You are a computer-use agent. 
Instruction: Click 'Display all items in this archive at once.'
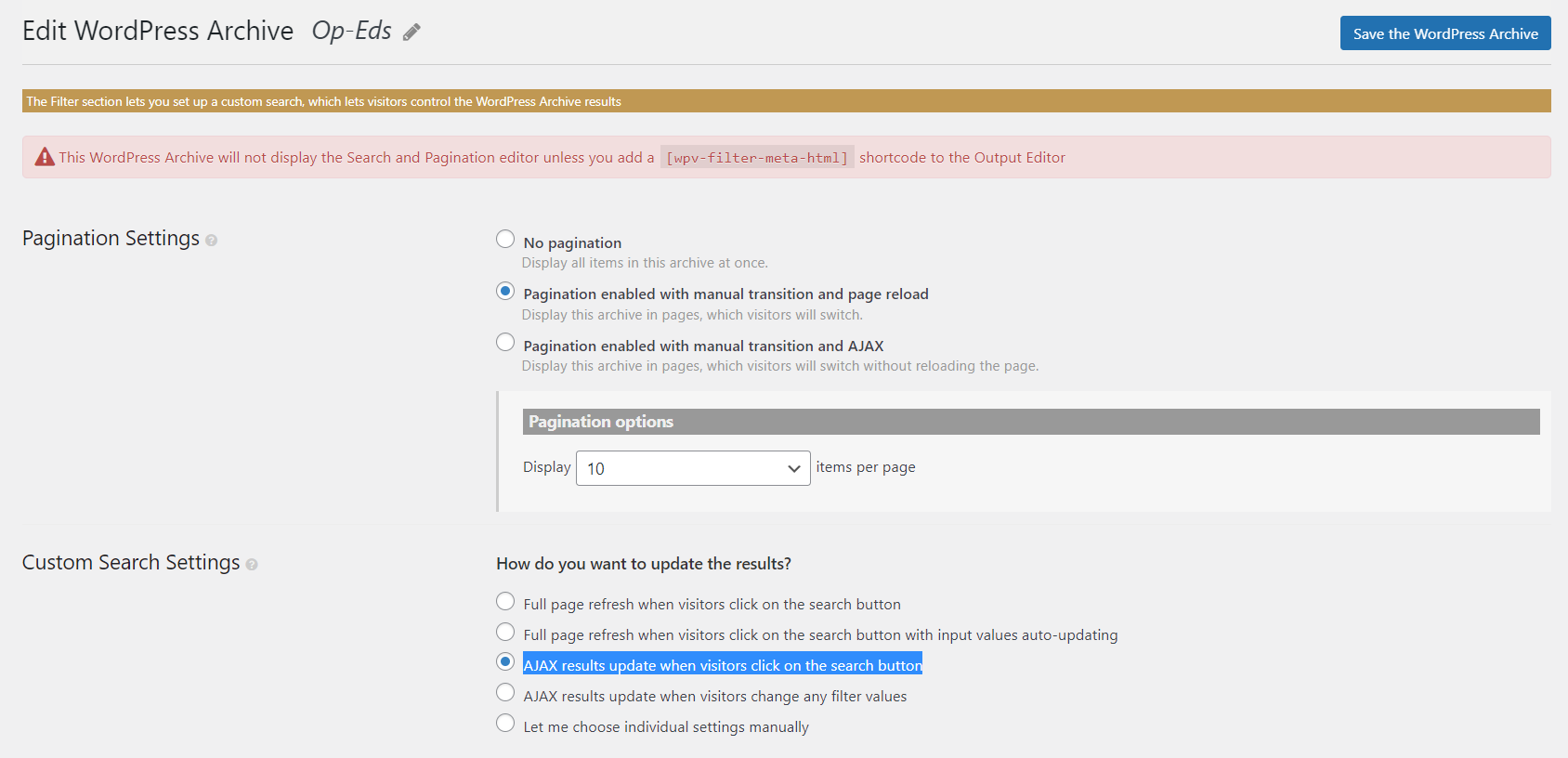[645, 263]
